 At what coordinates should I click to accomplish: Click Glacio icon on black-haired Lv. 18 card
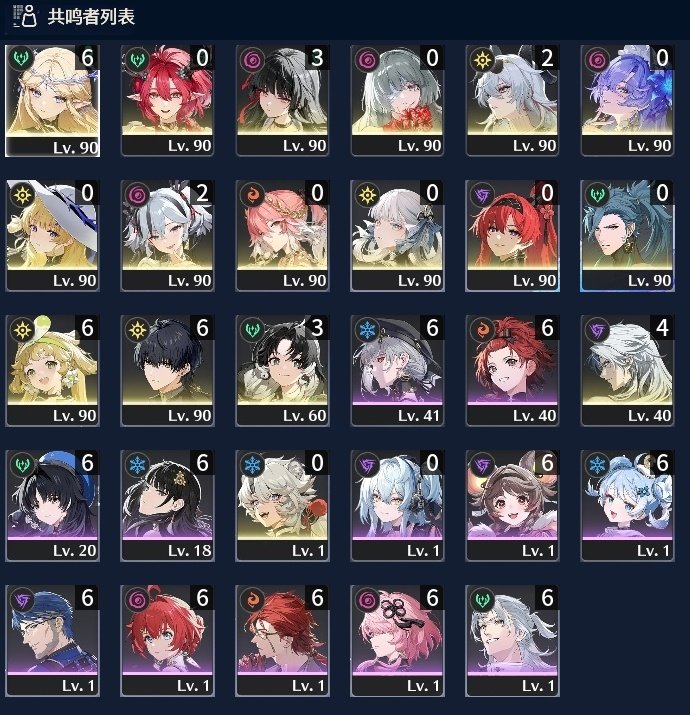[137, 465]
